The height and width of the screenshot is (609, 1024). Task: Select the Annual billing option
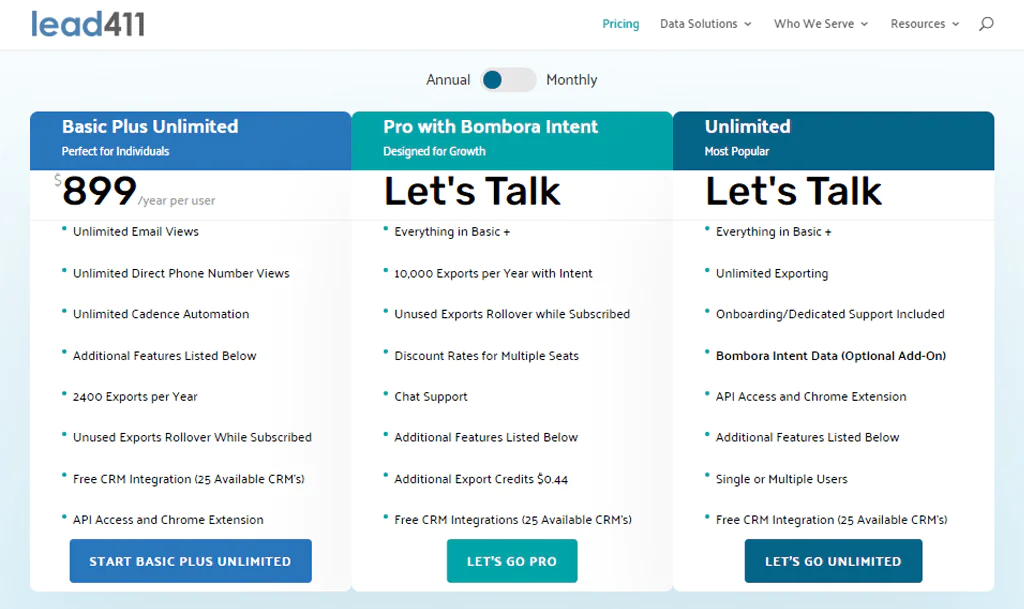pyautogui.click(x=448, y=79)
